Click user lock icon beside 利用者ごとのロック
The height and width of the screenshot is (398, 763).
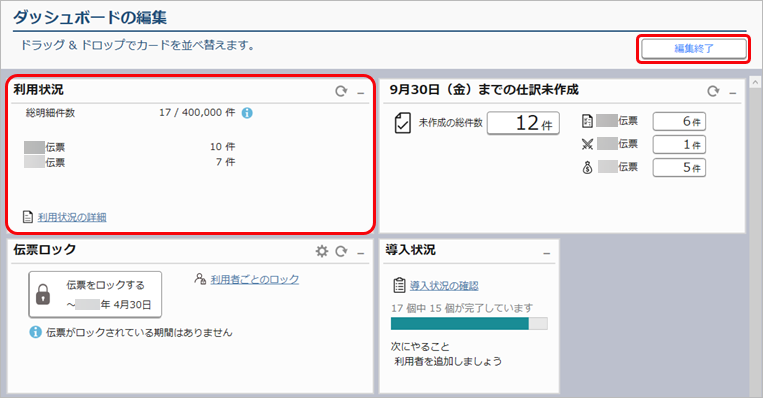(x=200, y=279)
